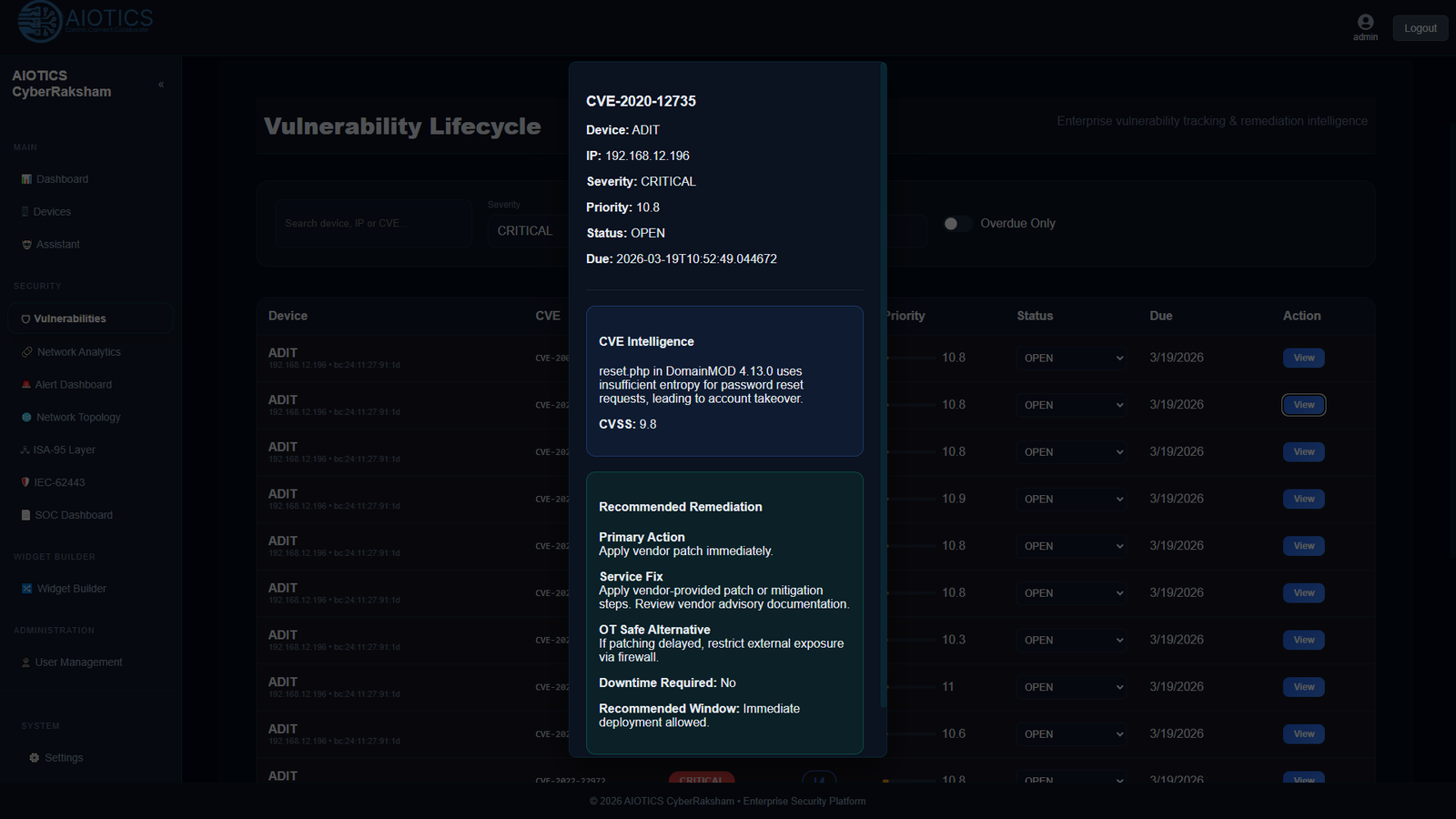Click the Network Topology icon
The image size is (1456, 819).
click(26, 418)
